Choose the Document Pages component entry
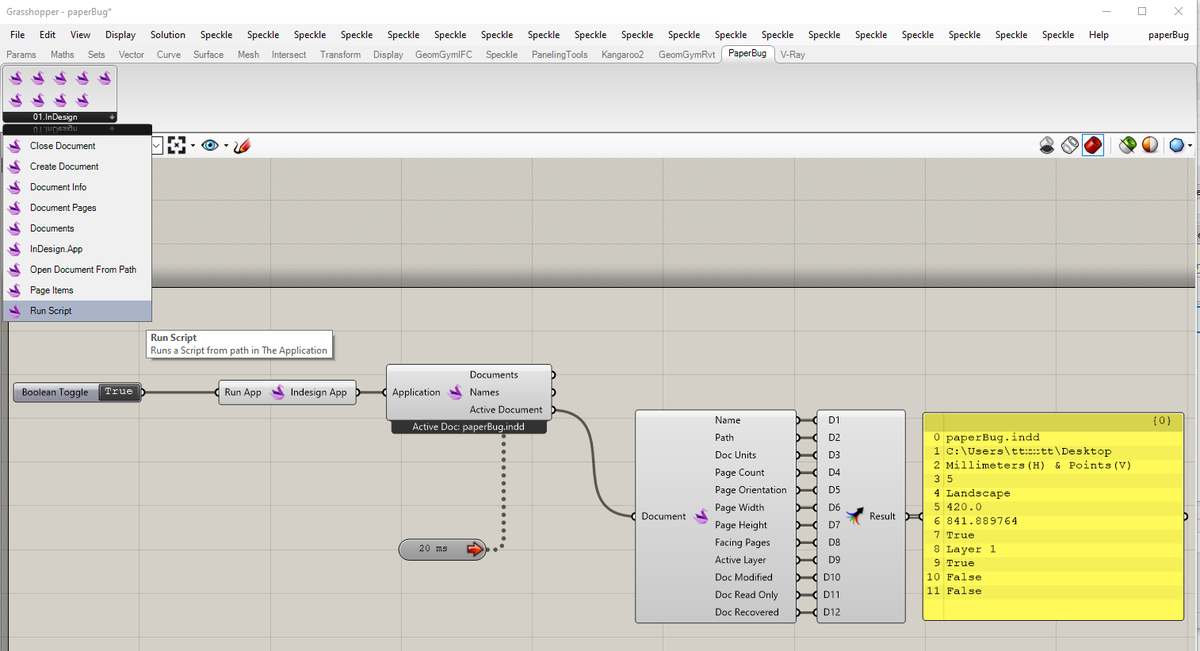Screen dimensions: 1200x651 77,208
